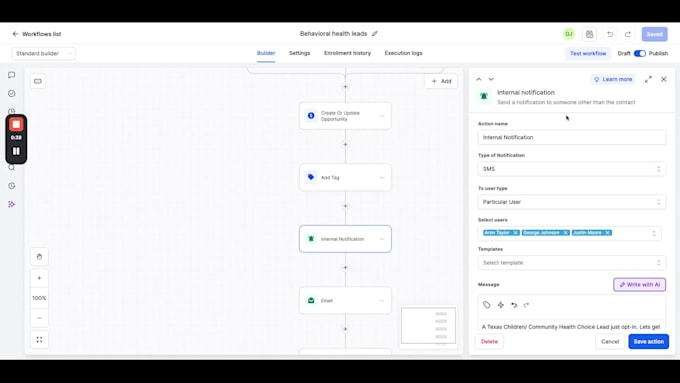Zoom in on canvas
This screenshot has height=383, width=680.
coord(39,278)
